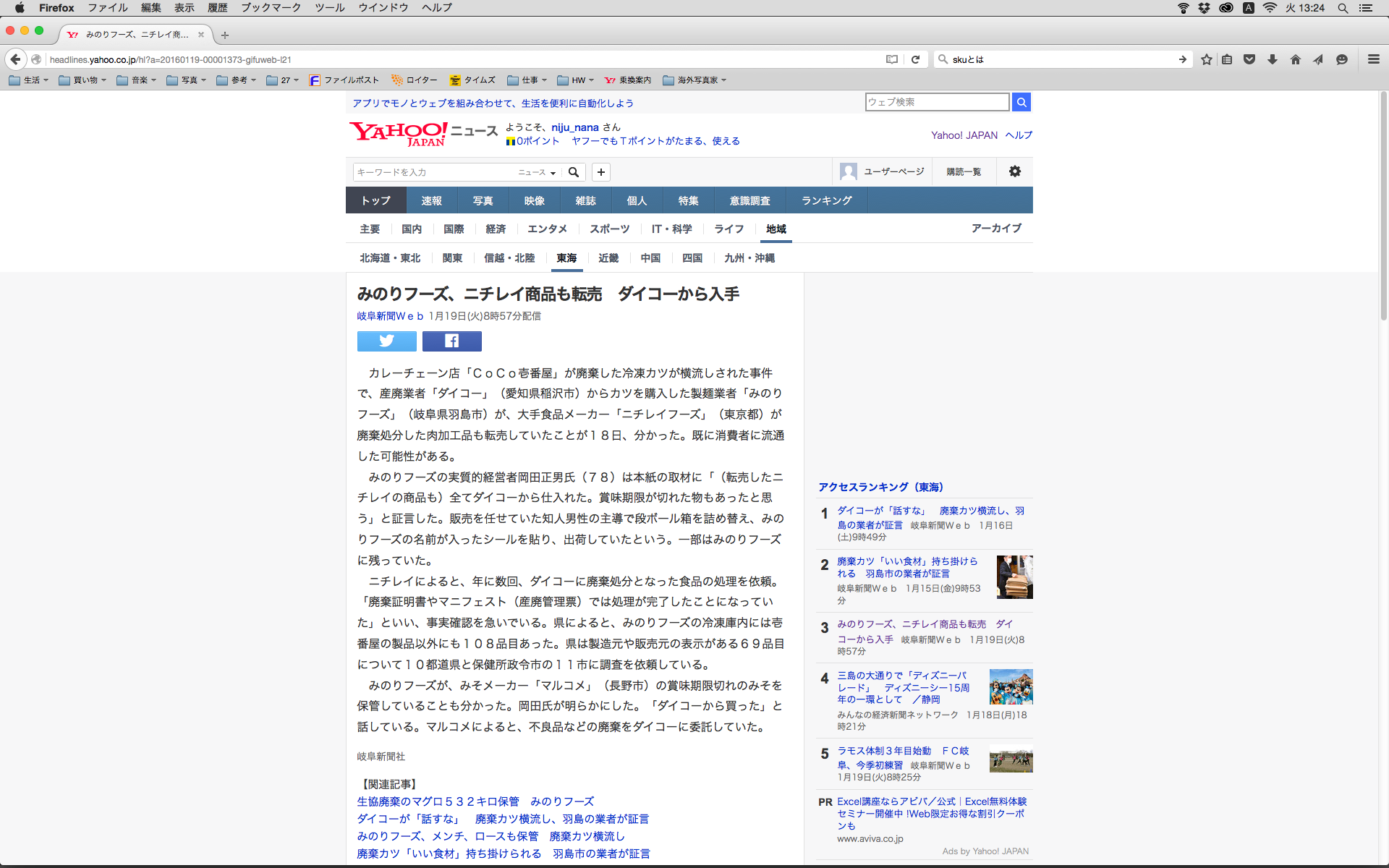The width and height of the screenshot is (1389, 868).
Task: Expand the 生活 bookmarks folder
Action: pos(29,80)
